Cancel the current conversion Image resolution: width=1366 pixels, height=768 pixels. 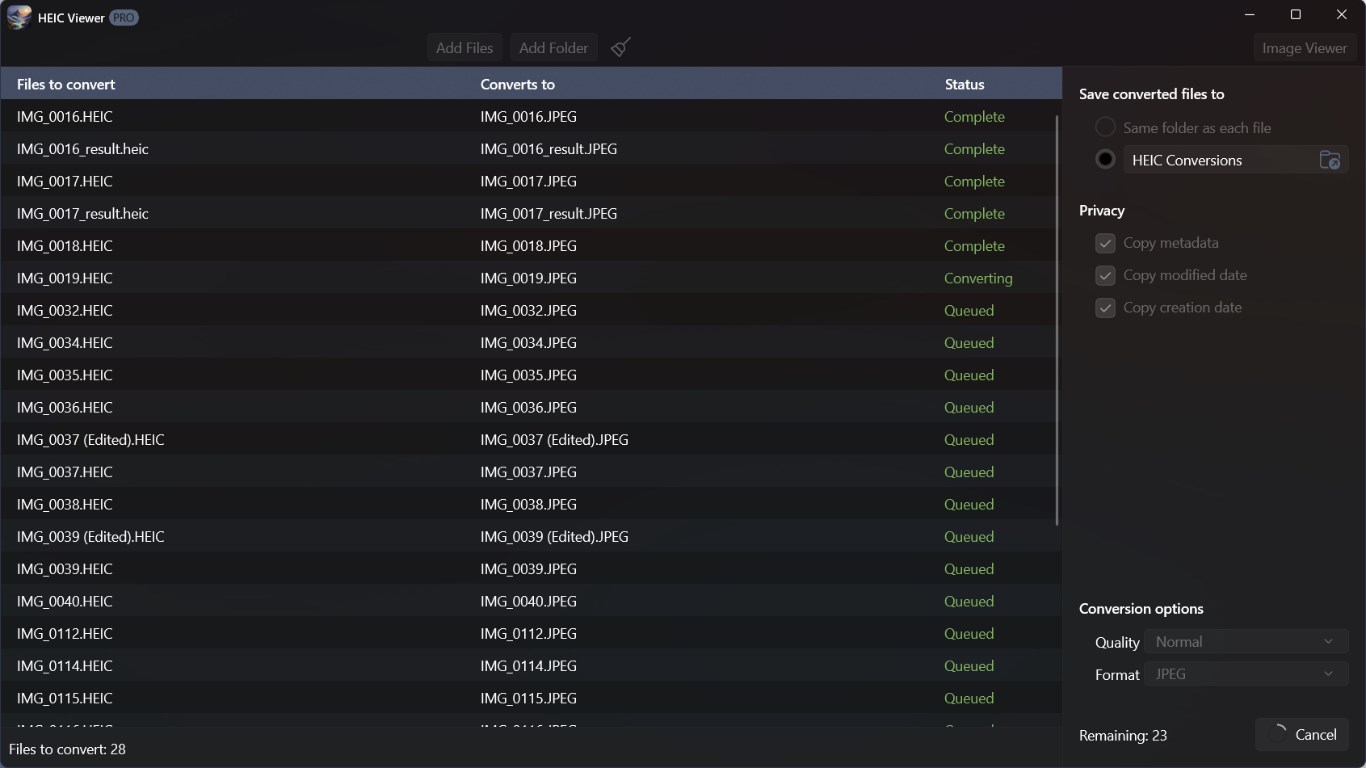(x=1301, y=734)
